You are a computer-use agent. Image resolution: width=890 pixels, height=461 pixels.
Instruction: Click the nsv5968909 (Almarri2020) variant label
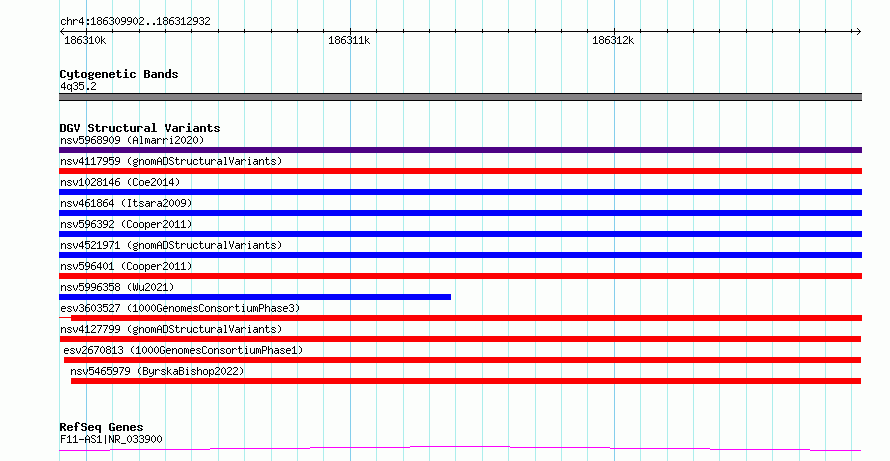click(132, 140)
